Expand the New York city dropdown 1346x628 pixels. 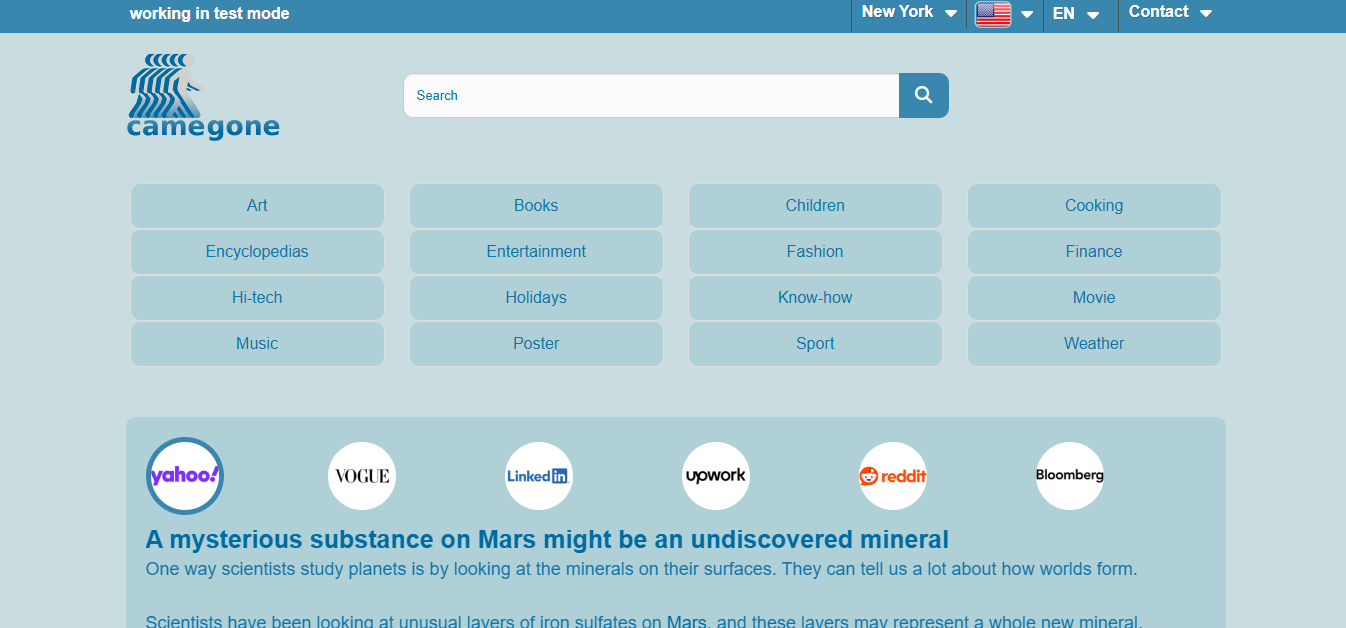click(908, 13)
